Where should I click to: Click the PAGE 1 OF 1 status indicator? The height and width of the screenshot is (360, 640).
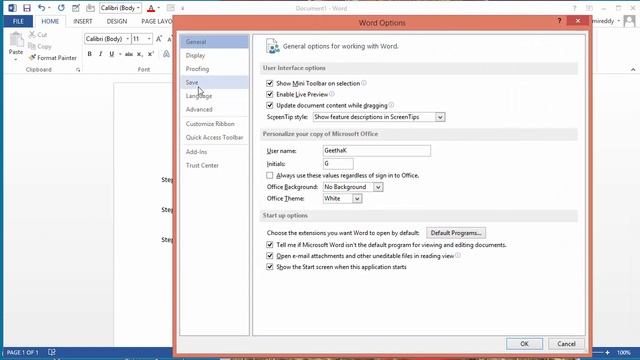[22, 352]
